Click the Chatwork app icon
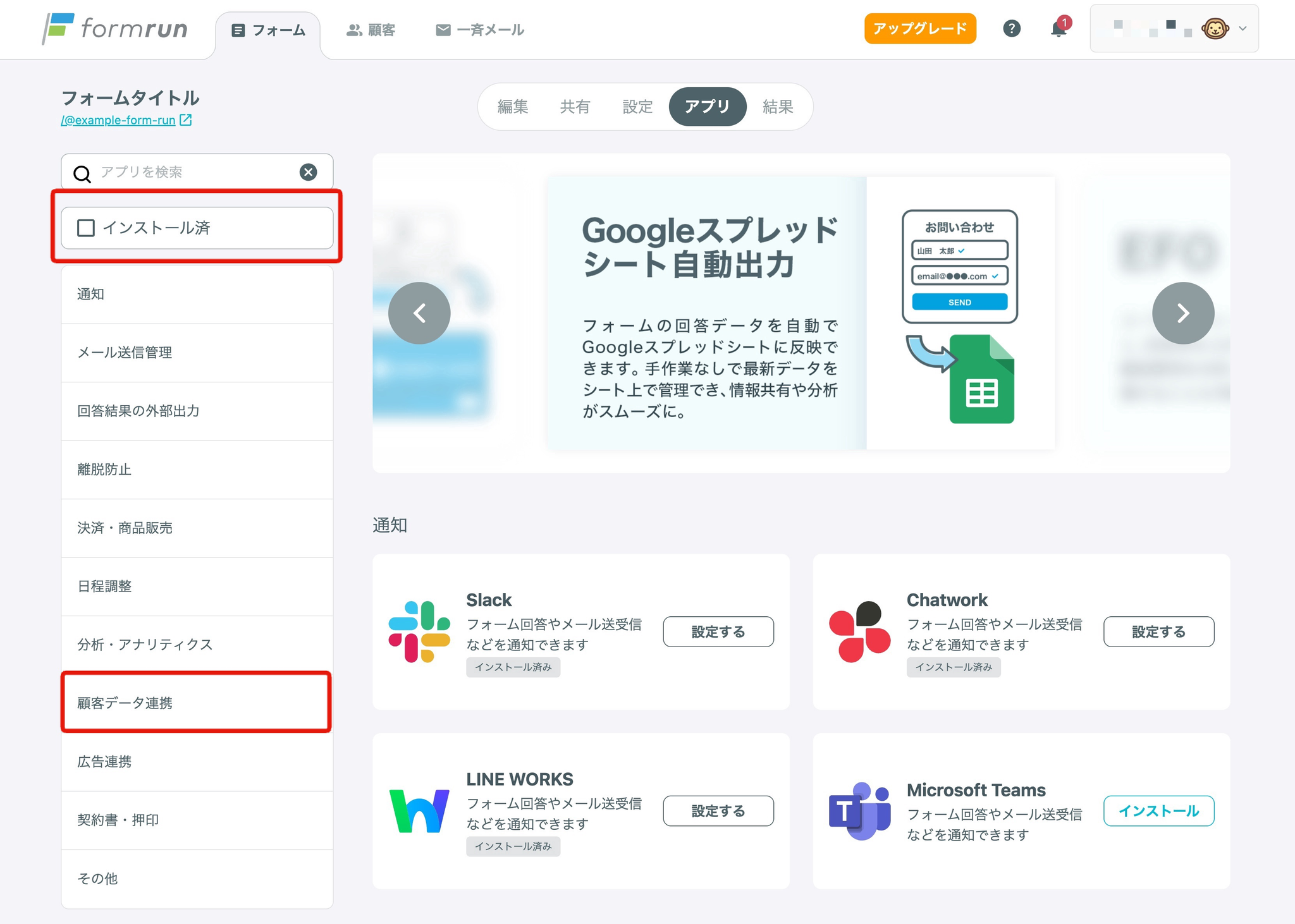This screenshot has width=1295, height=924. pyautogui.click(x=859, y=631)
